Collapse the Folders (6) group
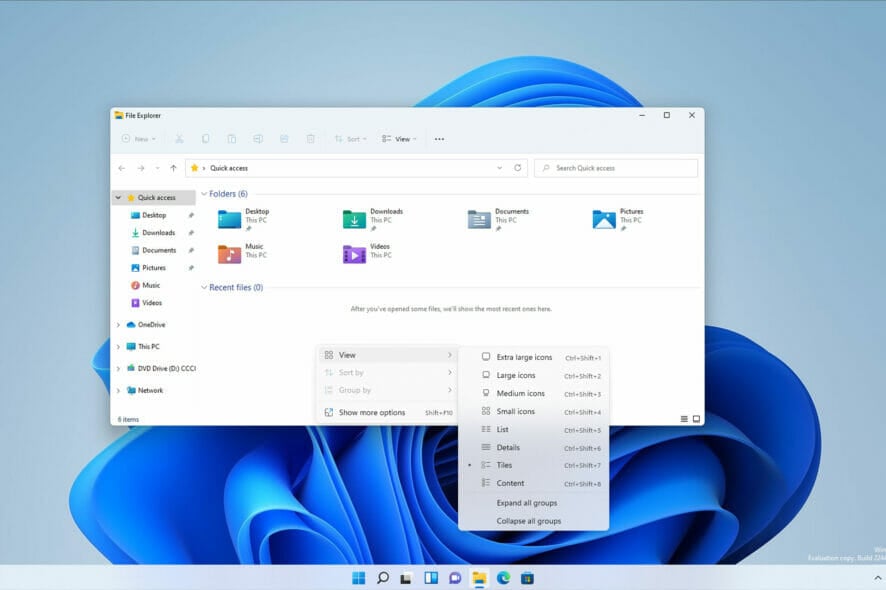This screenshot has width=886, height=590. [x=205, y=194]
